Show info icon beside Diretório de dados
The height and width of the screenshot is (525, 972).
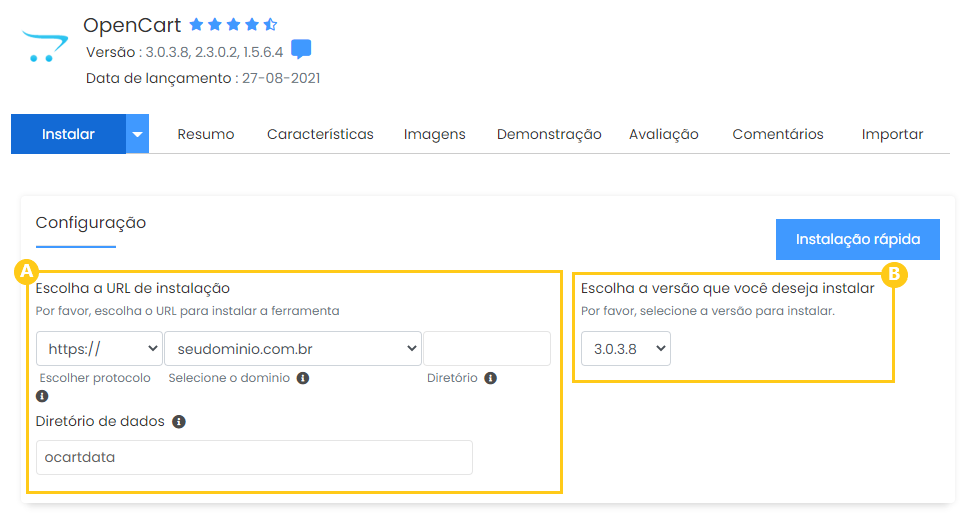tap(179, 421)
